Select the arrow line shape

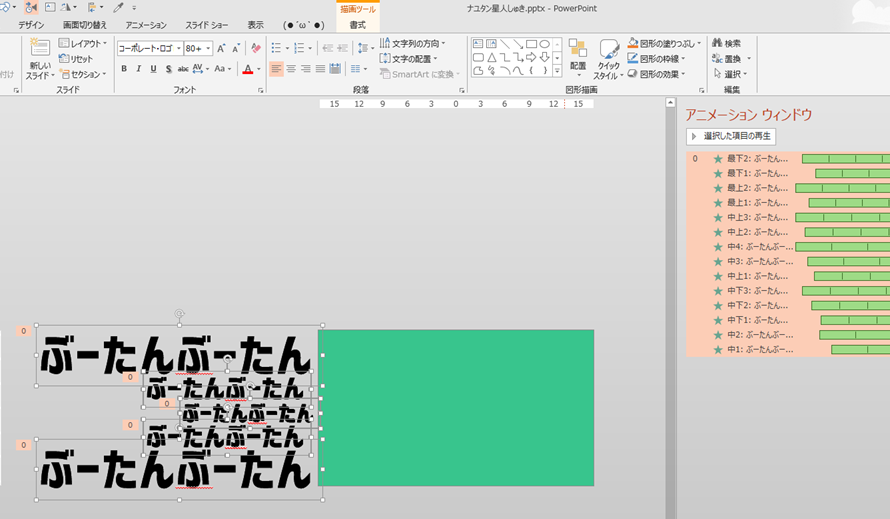click(x=518, y=44)
